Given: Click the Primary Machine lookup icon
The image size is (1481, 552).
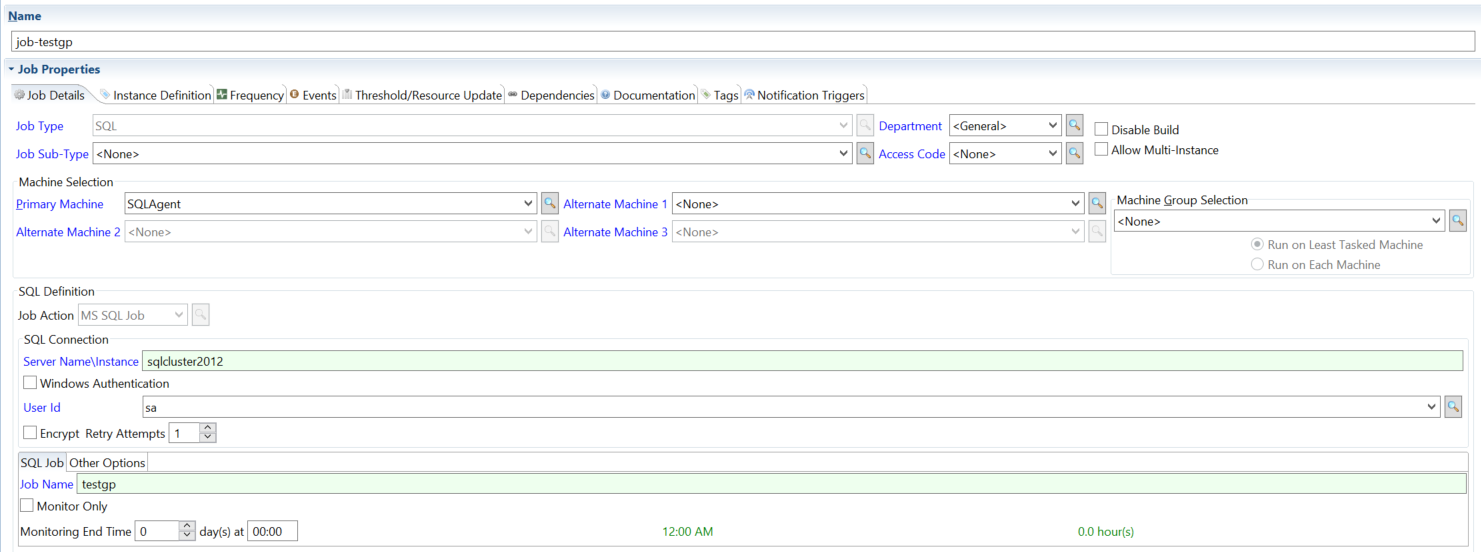Looking at the screenshot, I should [x=550, y=204].
